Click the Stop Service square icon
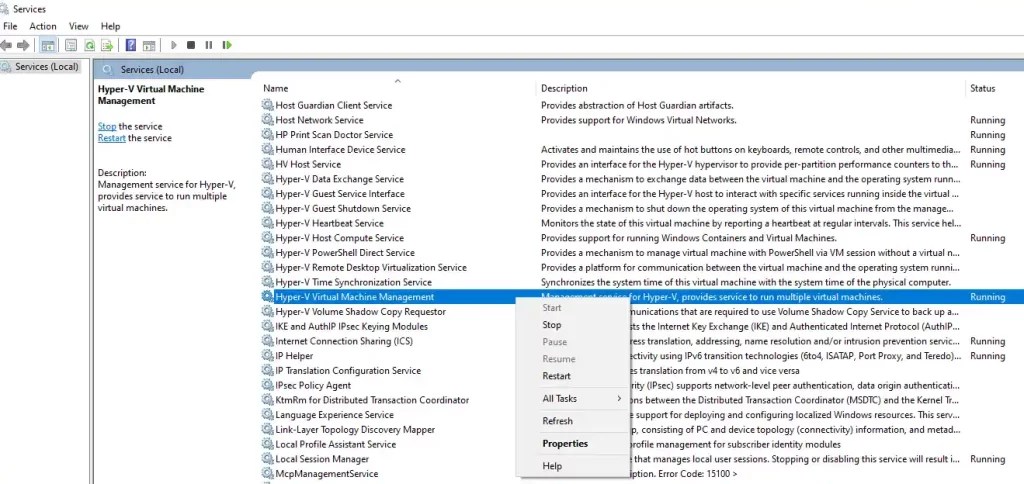 pos(191,45)
